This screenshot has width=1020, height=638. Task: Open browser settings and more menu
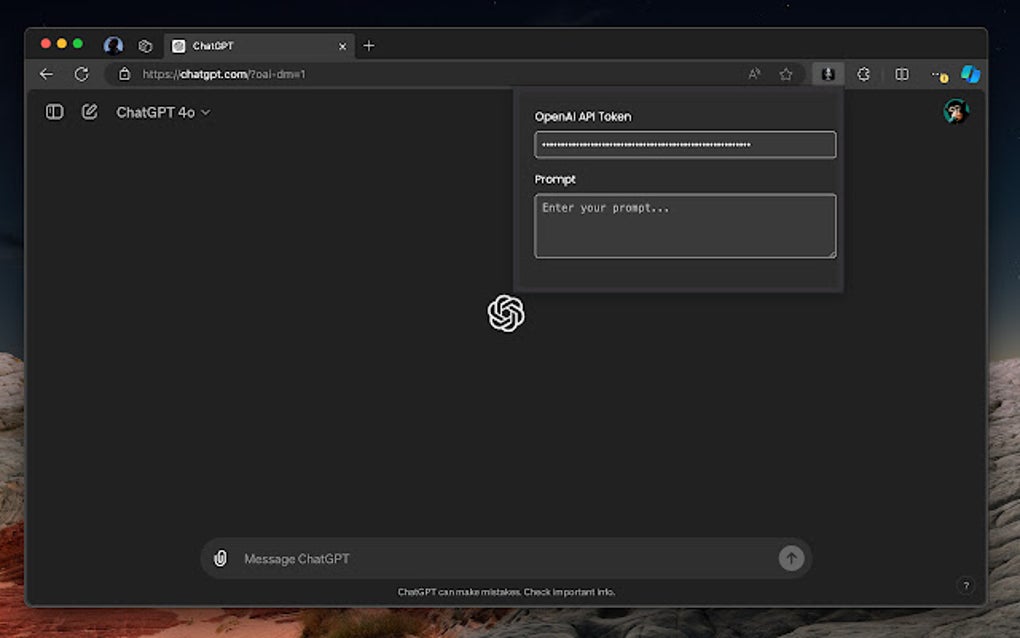(938, 75)
